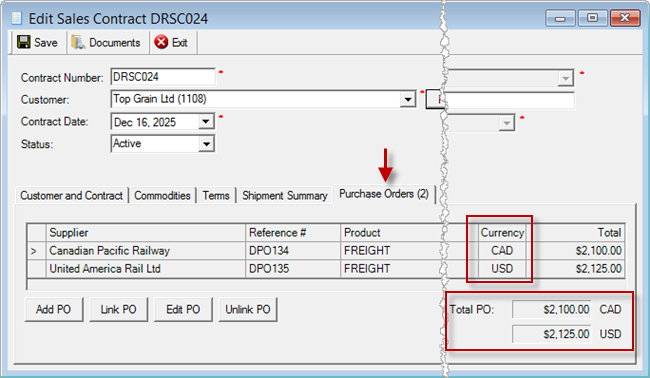Click the window title document icon
The width and height of the screenshot is (650, 378).
pos(17,18)
